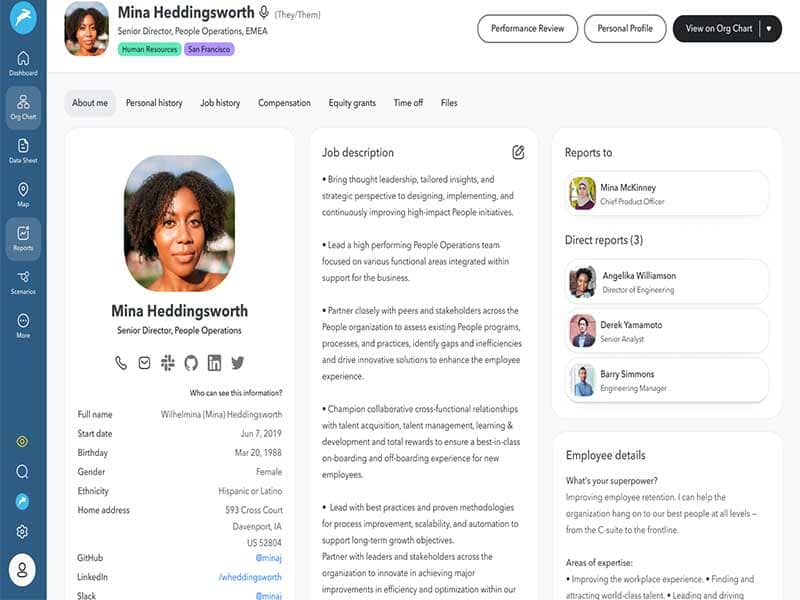Screen dimensions: 800x600
Task: Open the Data Sheet sidebar icon
Action: click(23, 151)
